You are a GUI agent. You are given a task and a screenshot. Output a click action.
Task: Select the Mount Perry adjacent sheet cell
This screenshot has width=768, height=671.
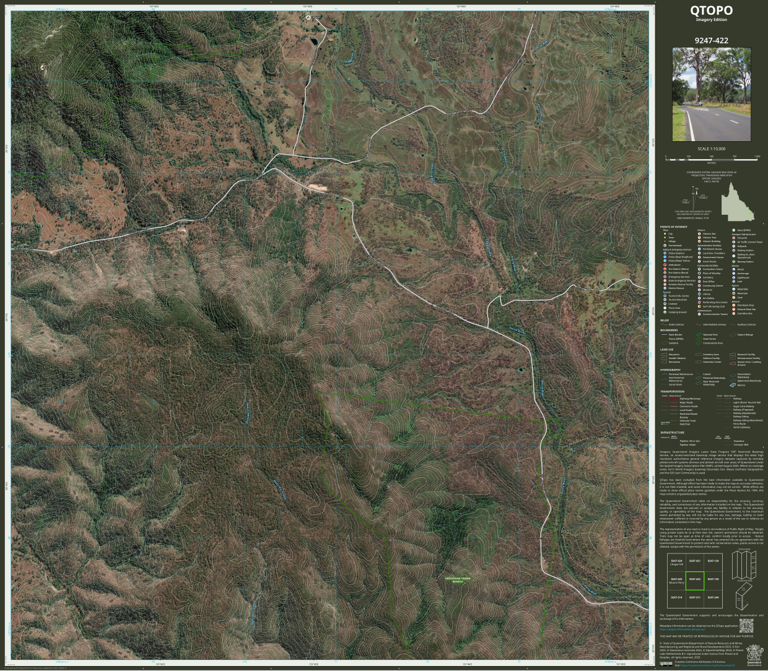click(676, 580)
